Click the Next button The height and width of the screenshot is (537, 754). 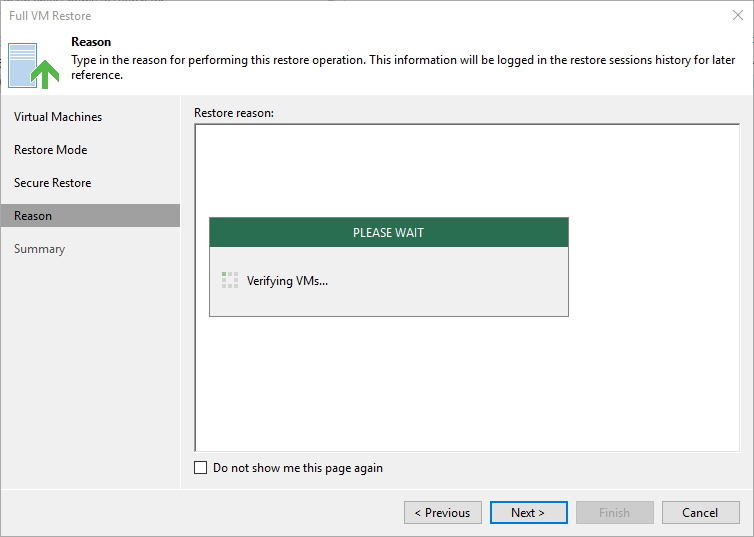(528, 512)
